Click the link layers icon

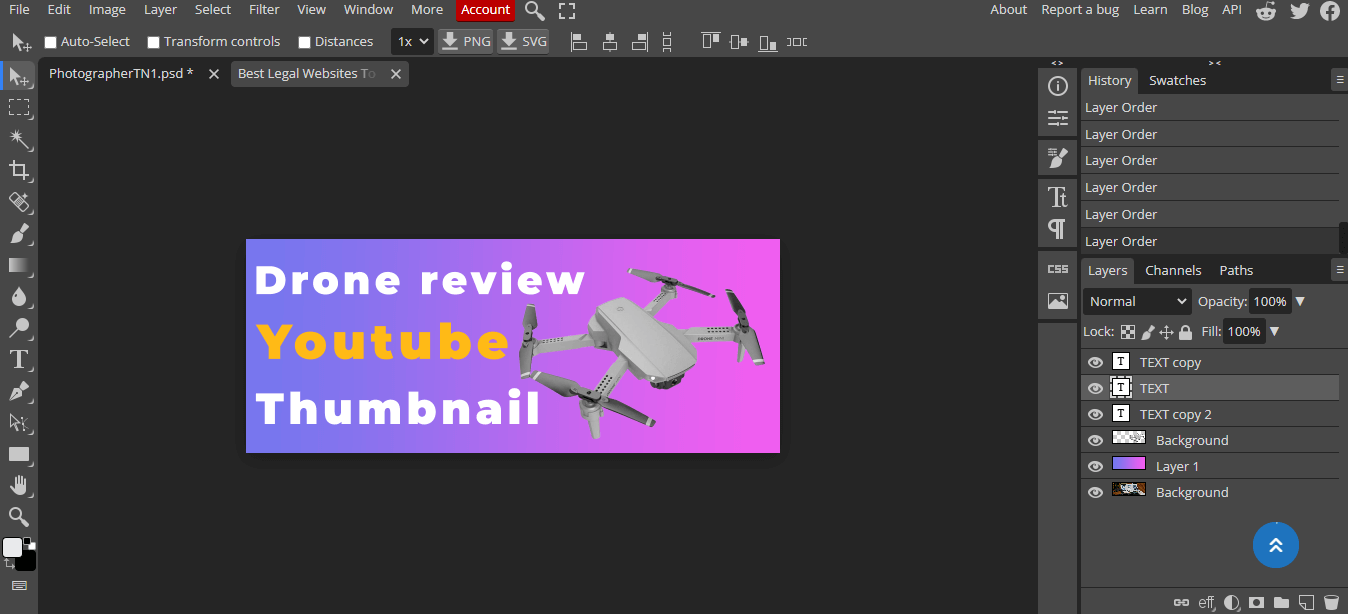tap(1181, 603)
